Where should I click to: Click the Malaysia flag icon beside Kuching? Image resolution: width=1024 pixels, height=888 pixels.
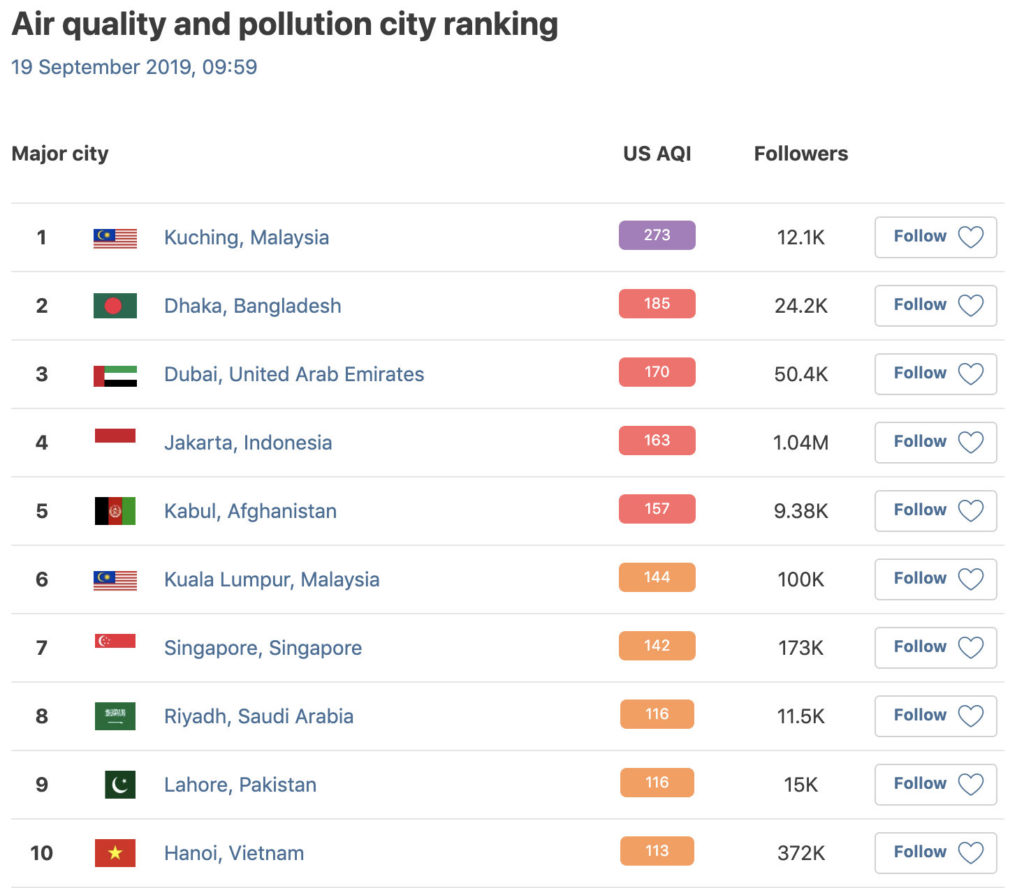pyautogui.click(x=115, y=238)
